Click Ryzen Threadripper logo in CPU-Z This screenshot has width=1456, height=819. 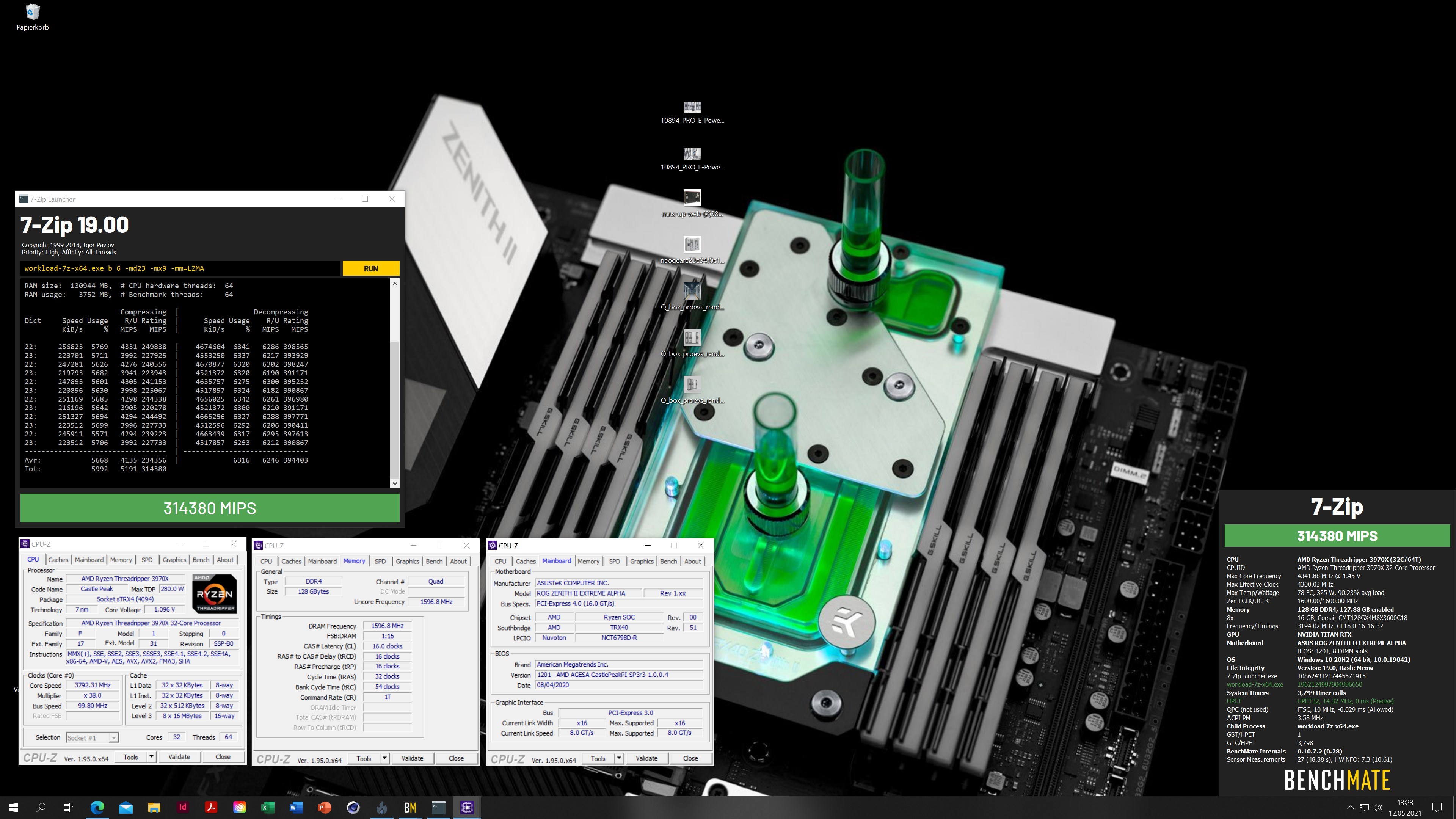click(215, 593)
